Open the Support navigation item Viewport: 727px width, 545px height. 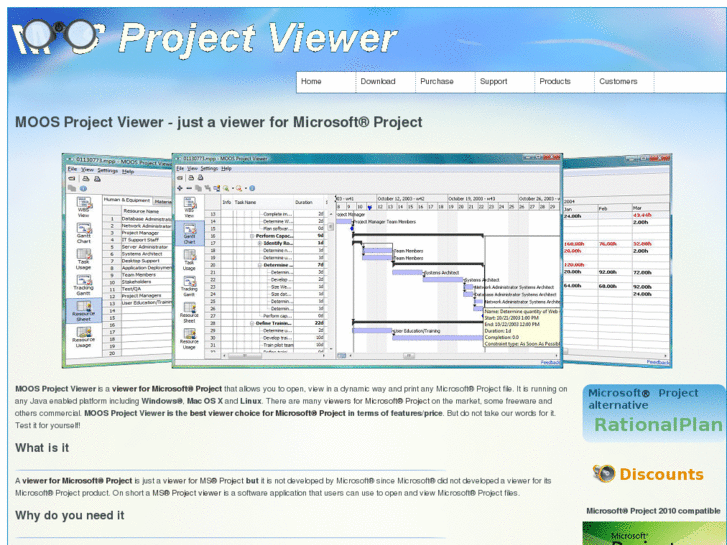(505, 82)
